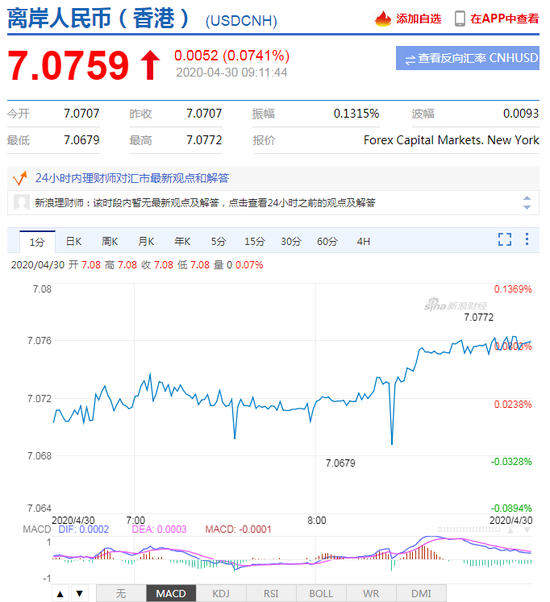Screen dimensions: 550x602
Task: Click the advisor trend arrow icon
Action: (x=20, y=178)
